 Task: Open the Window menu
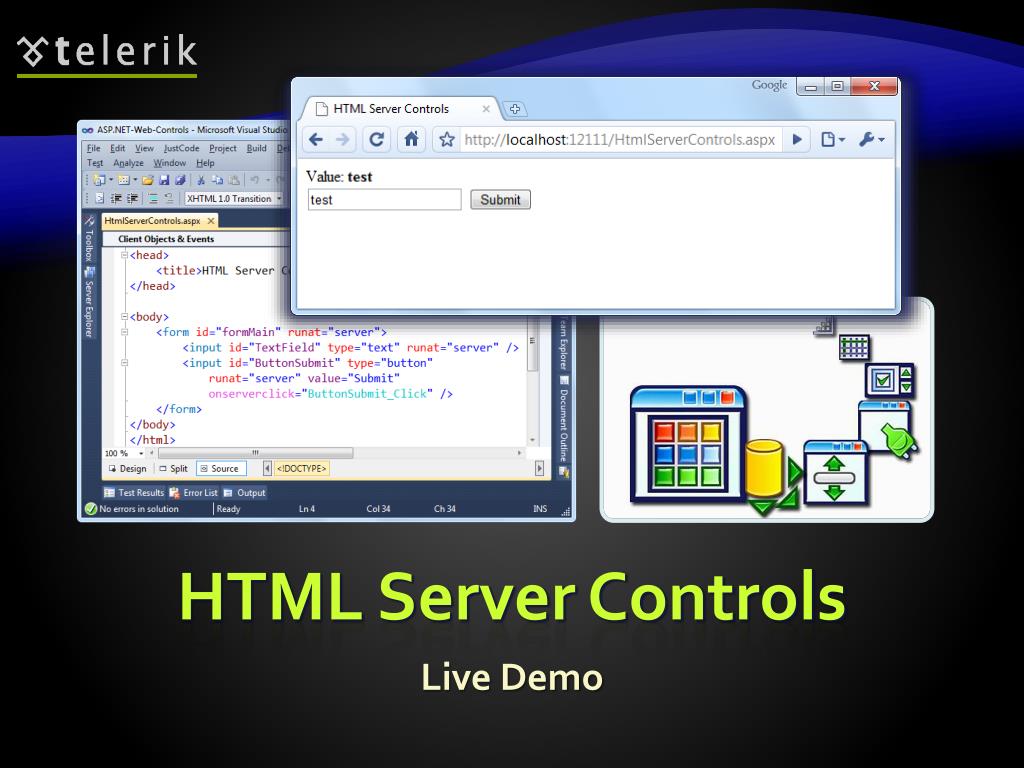click(x=170, y=163)
